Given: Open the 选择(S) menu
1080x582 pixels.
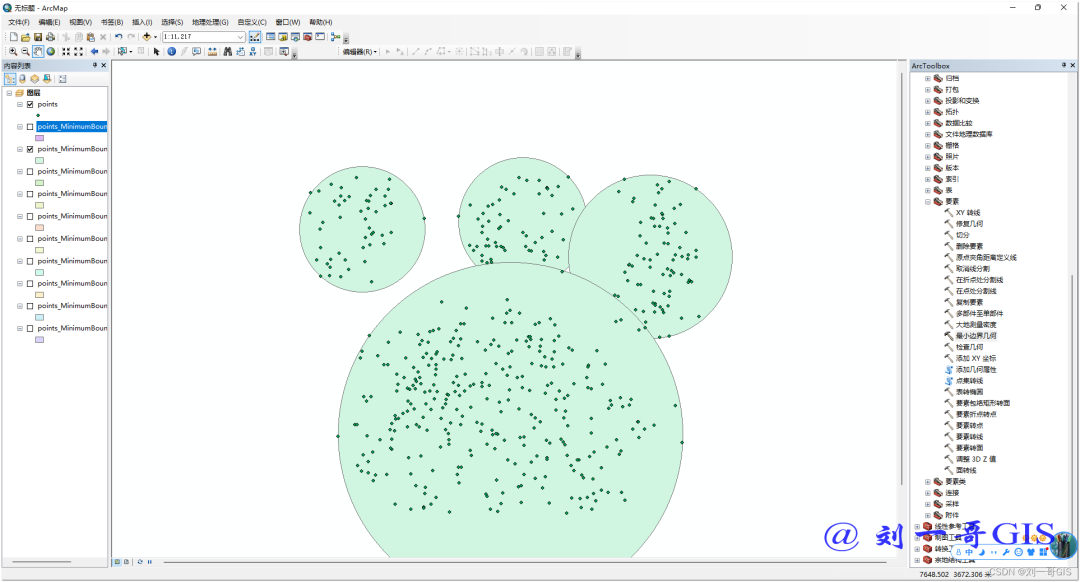Looking at the screenshot, I should pyautogui.click(x=172, y=22).
